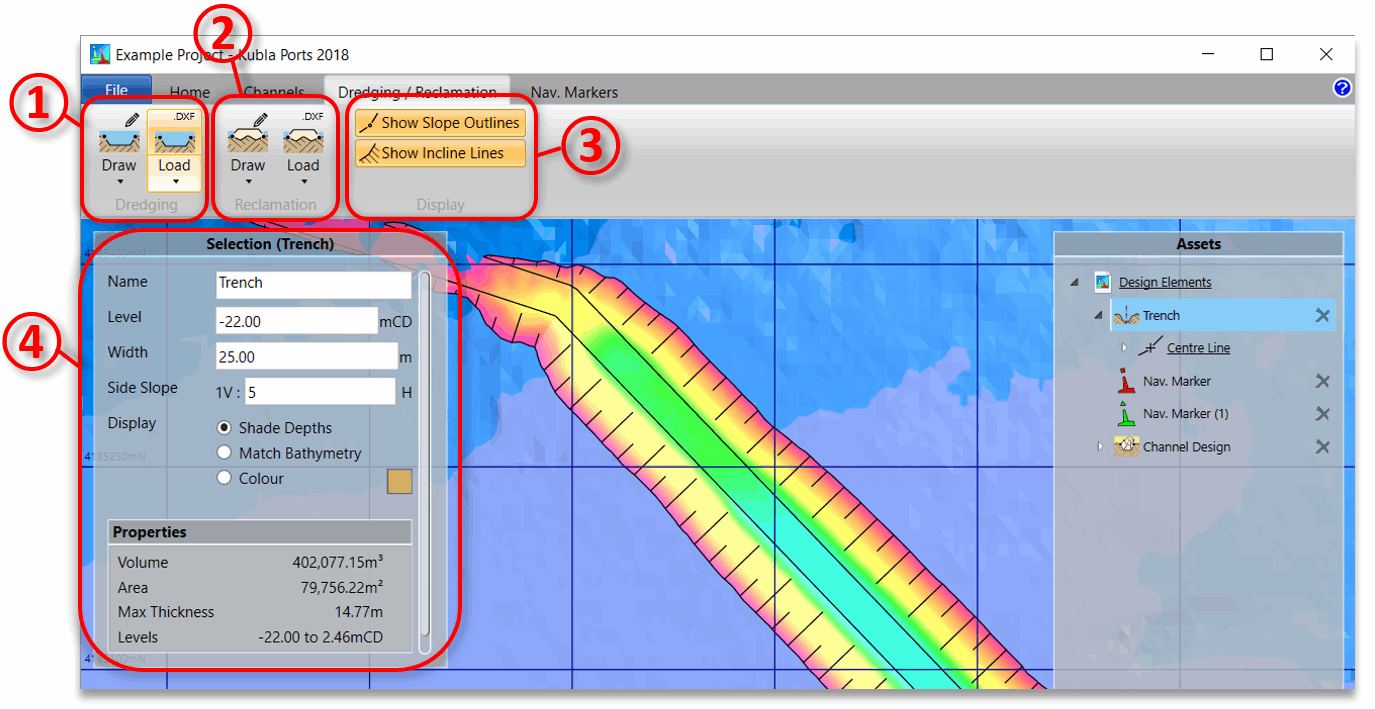Open the Dredging Draw dropdown arrow
Viewport: 1375px width, 709px height.
click(119, 182)
